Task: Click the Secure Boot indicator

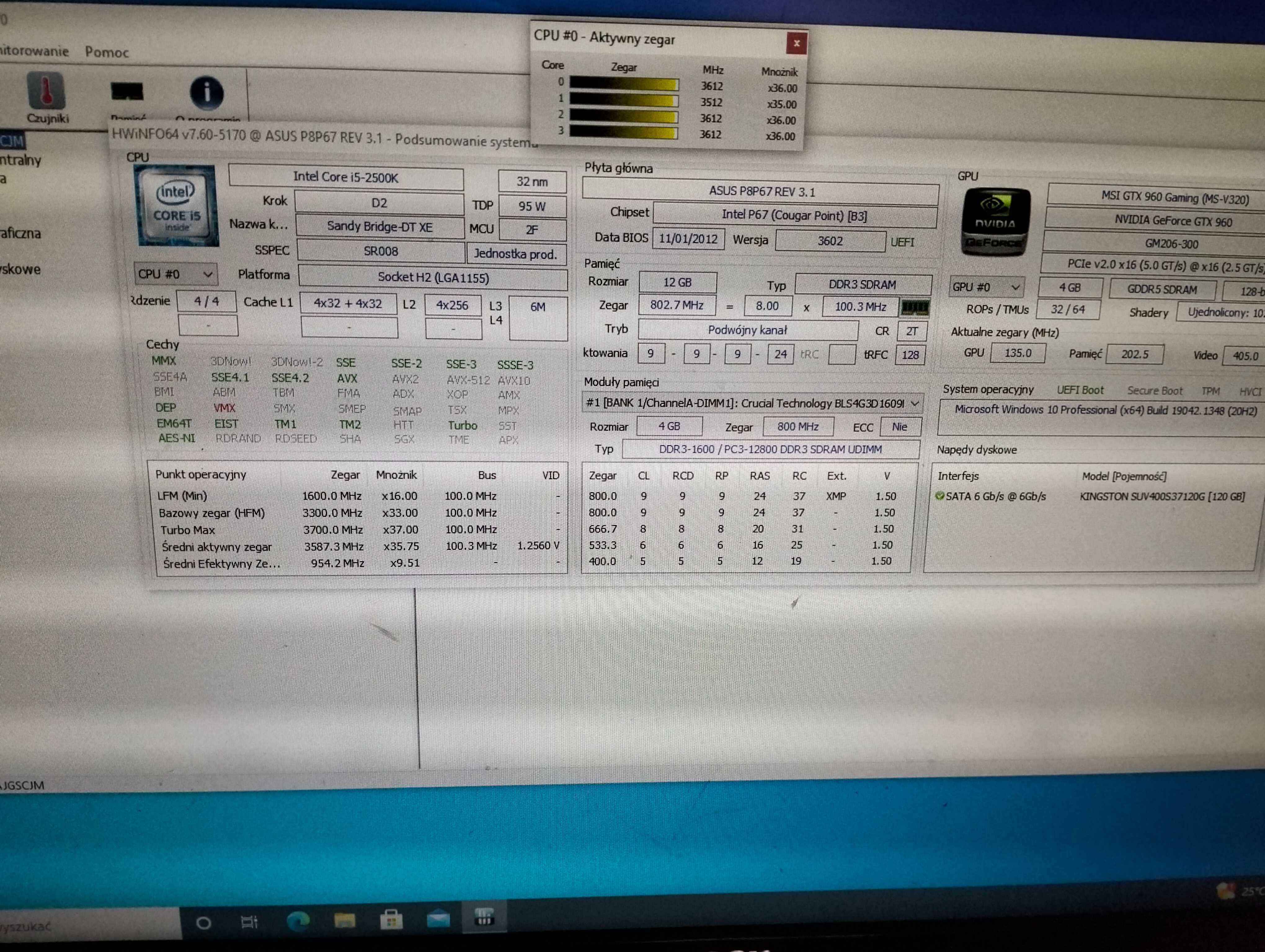Action: point(1155,391)
